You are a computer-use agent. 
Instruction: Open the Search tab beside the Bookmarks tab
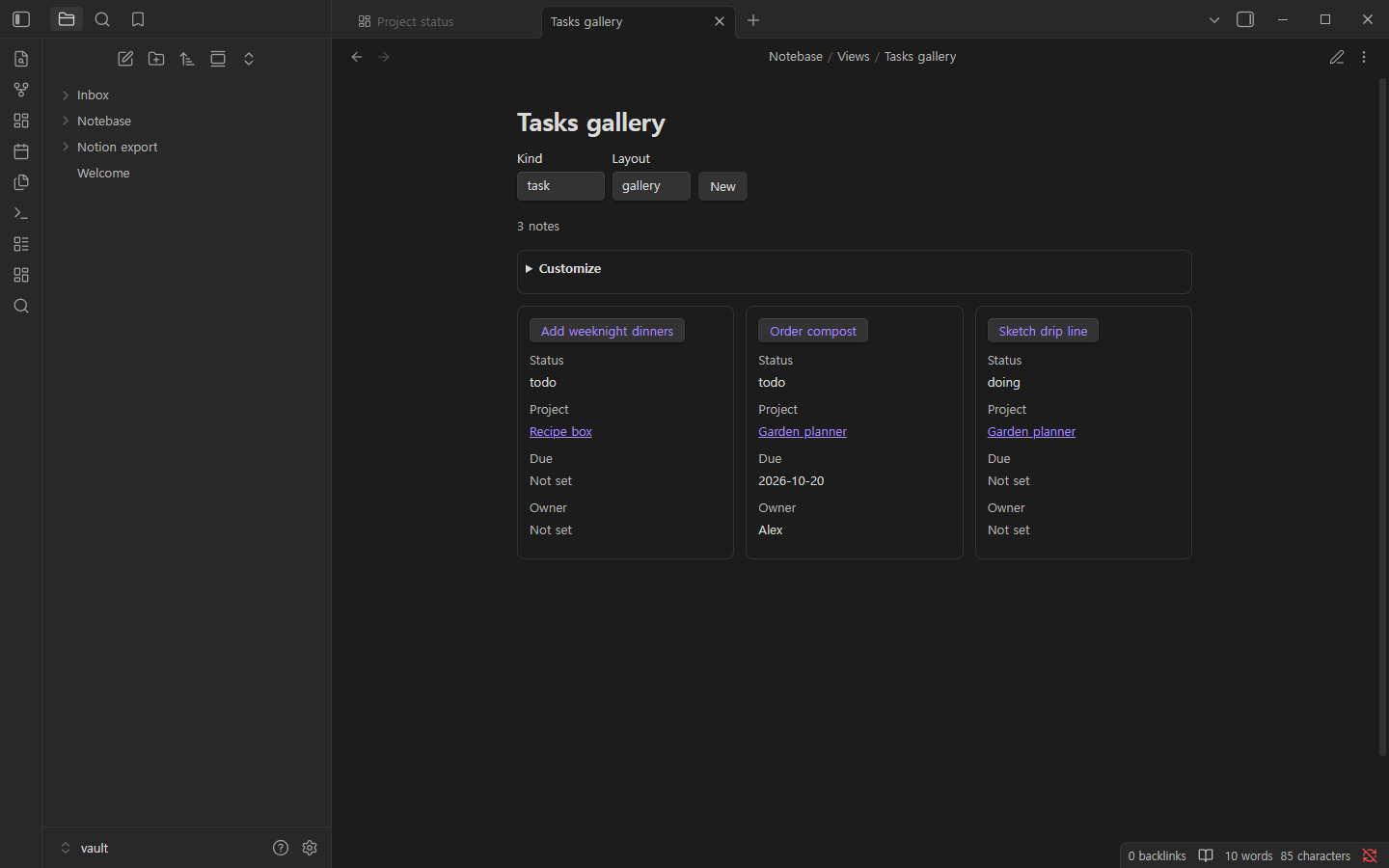(x=102, y=19)
